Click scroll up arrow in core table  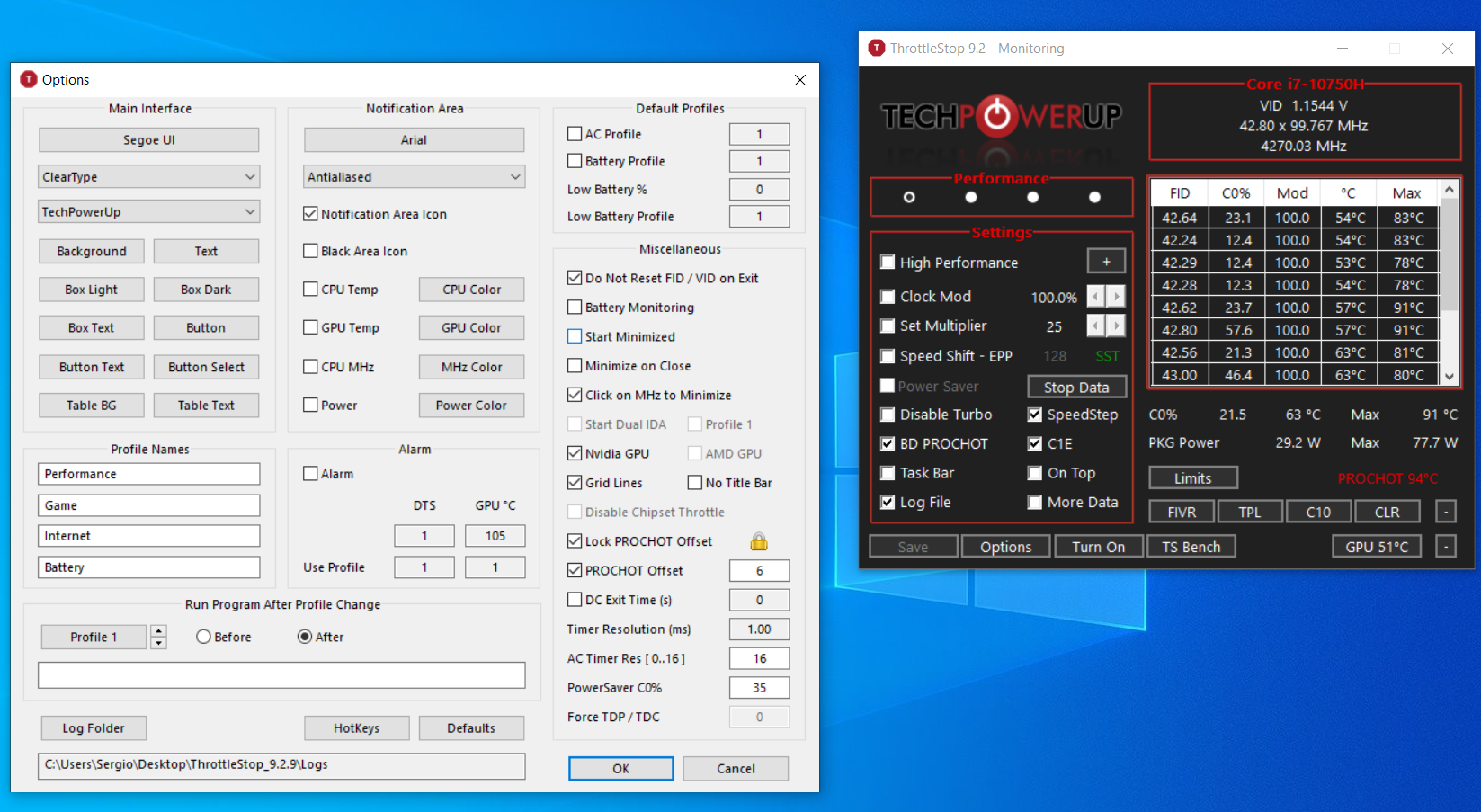click(1449, 190)
